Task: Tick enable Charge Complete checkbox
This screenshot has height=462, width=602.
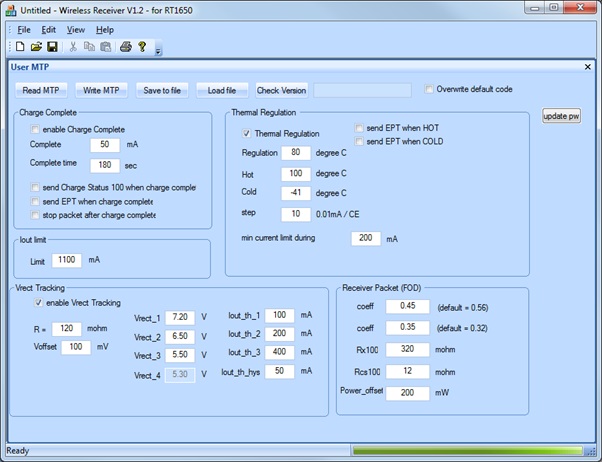Action: (x=35, y=129)
